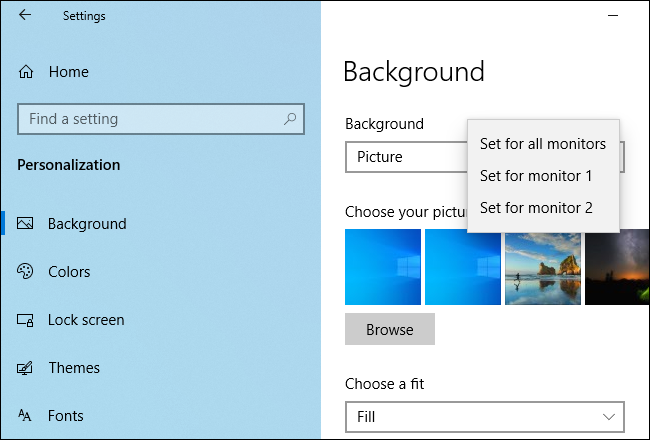Click the magnifier icon in search box
This screenshot has height=440, width=650.
(290, 119)
